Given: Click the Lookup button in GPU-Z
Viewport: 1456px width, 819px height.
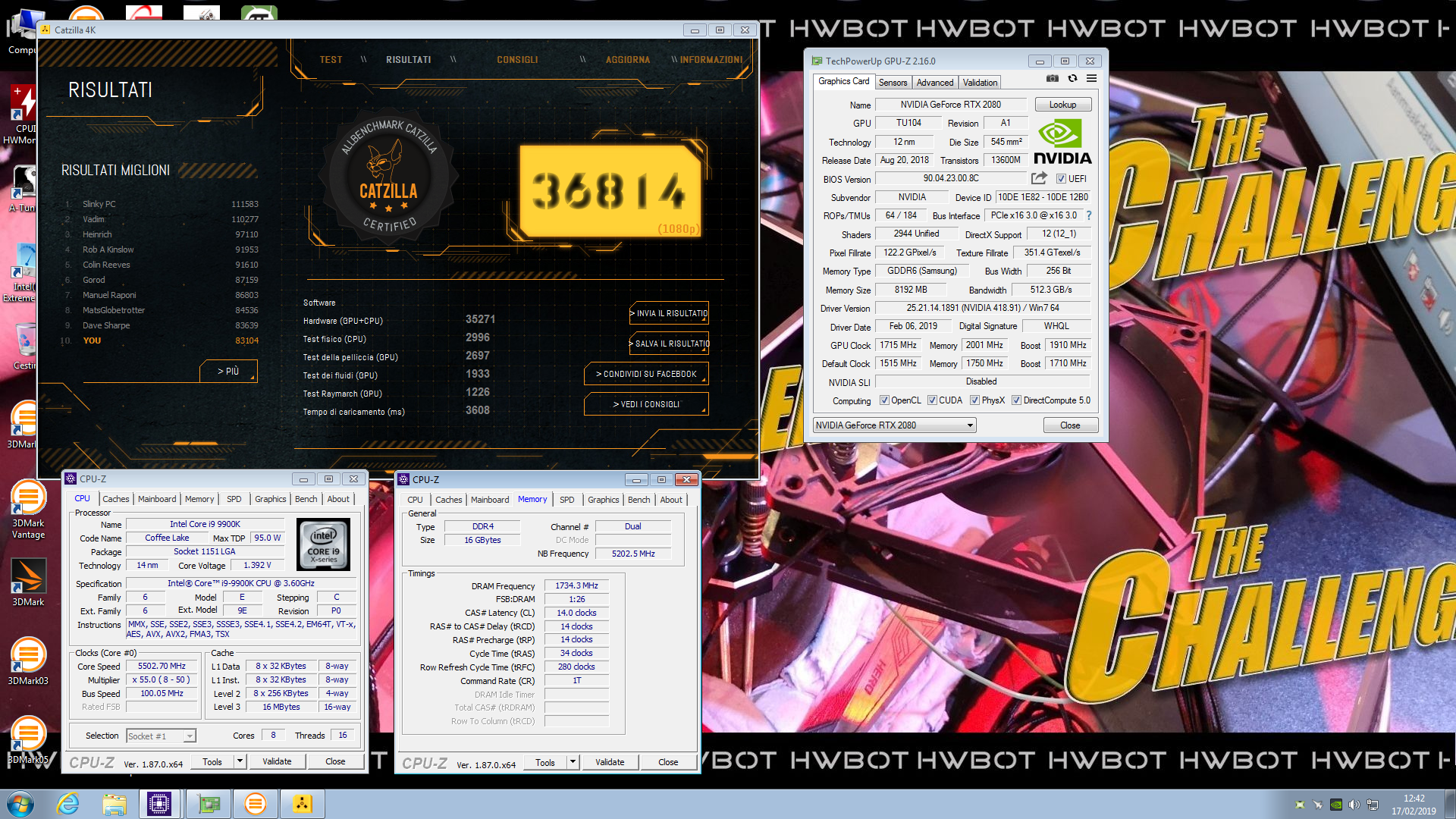Looking at the screenshot, I should [1062, 105].
